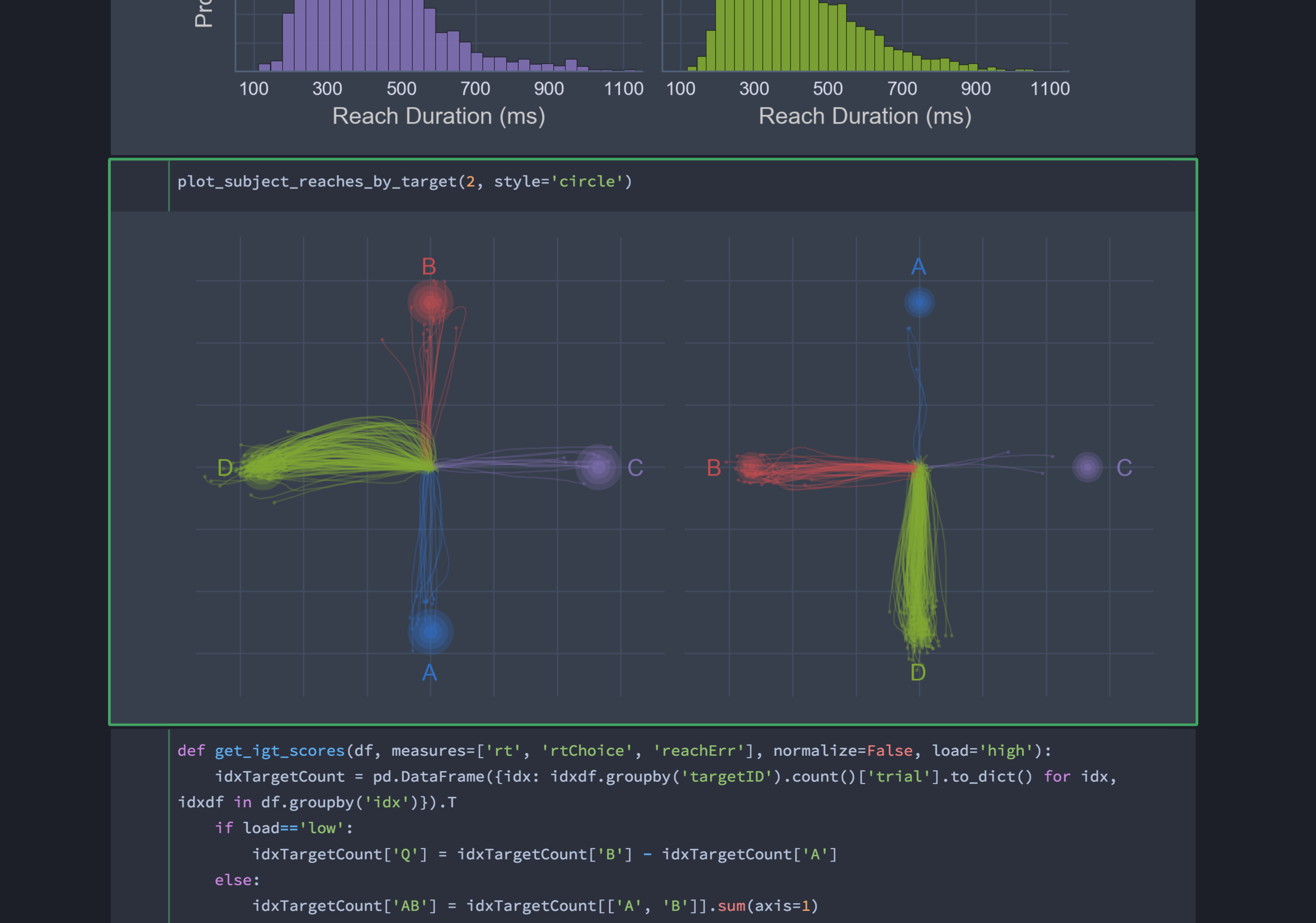The width and height of the screenshot is (1316, 923).
Task: Click the blue A target circle in right plot
Action: coord(919,302)
